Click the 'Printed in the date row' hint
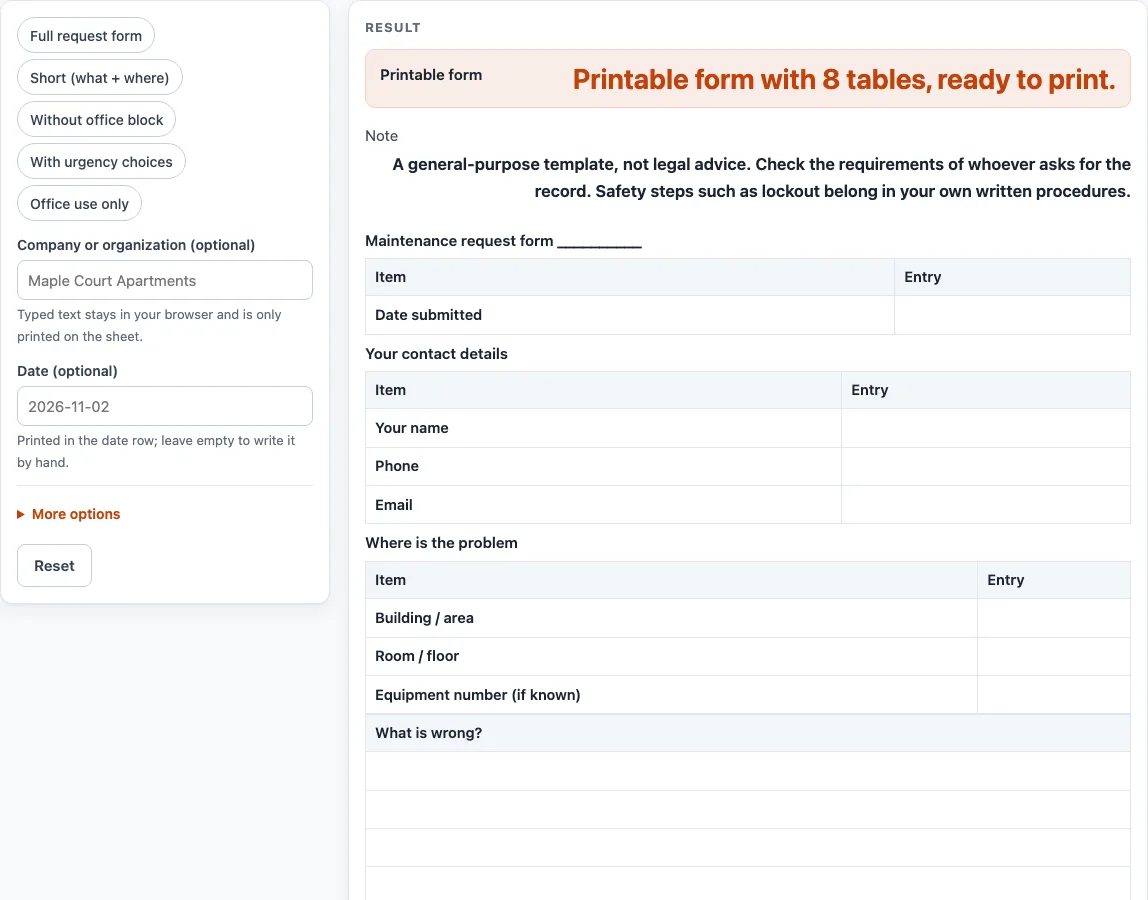 pos(156,451)
